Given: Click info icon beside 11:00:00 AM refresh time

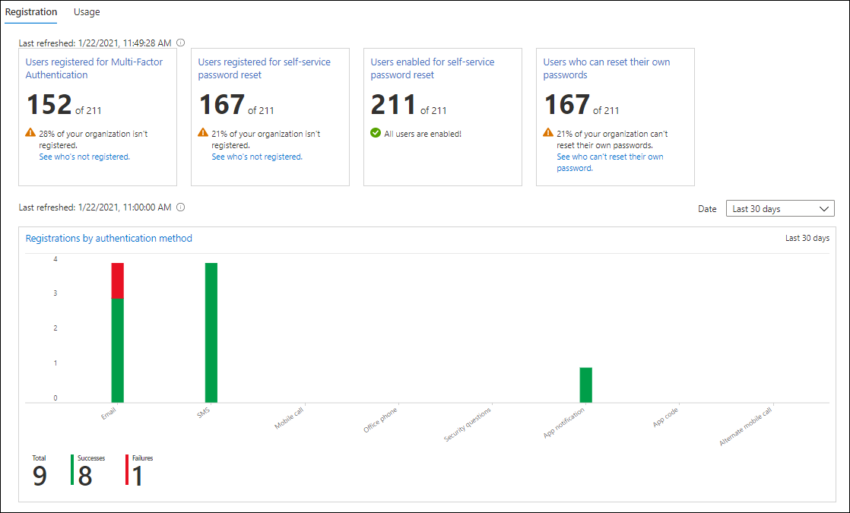Looking at the screenshot, I should point(180,208).
